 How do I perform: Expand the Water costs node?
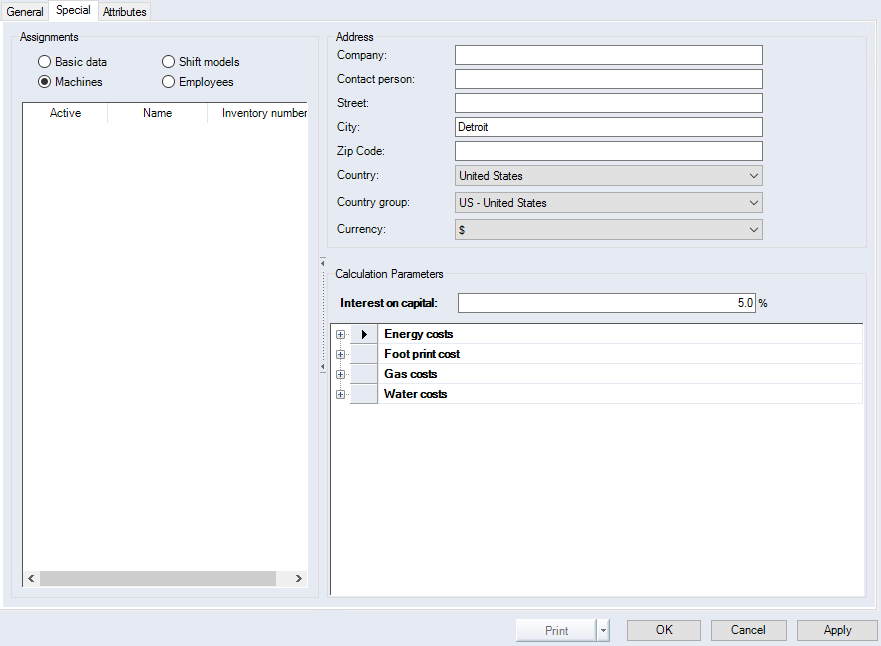pyautogui.click(x=340, y=394)
